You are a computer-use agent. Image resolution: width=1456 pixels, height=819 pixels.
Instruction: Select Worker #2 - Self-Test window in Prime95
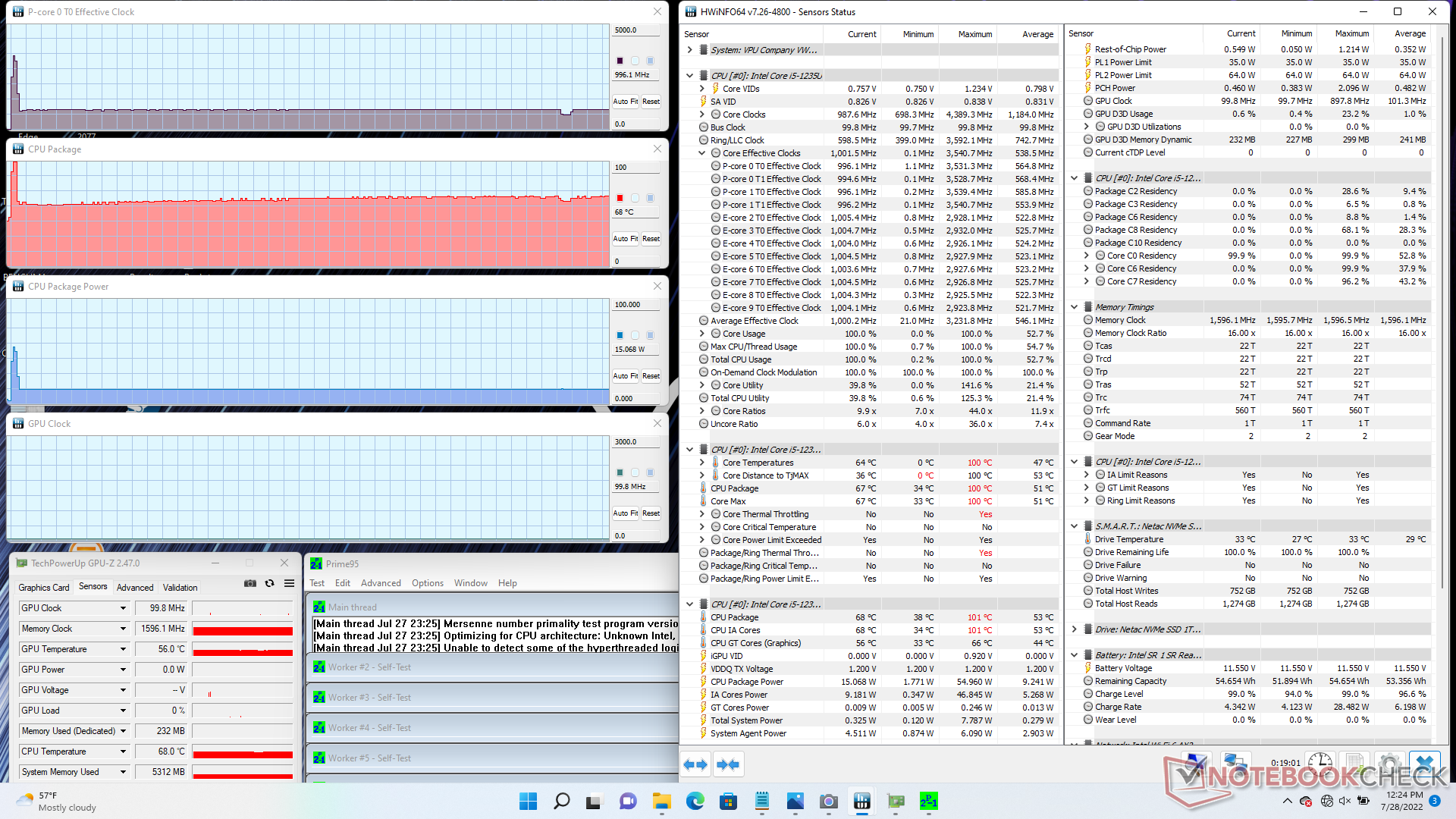click(493, 667)
